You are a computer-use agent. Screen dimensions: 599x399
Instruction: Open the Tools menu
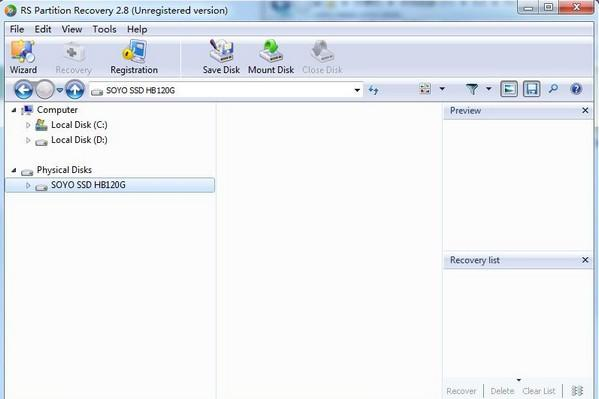click(x=104, y=29)
